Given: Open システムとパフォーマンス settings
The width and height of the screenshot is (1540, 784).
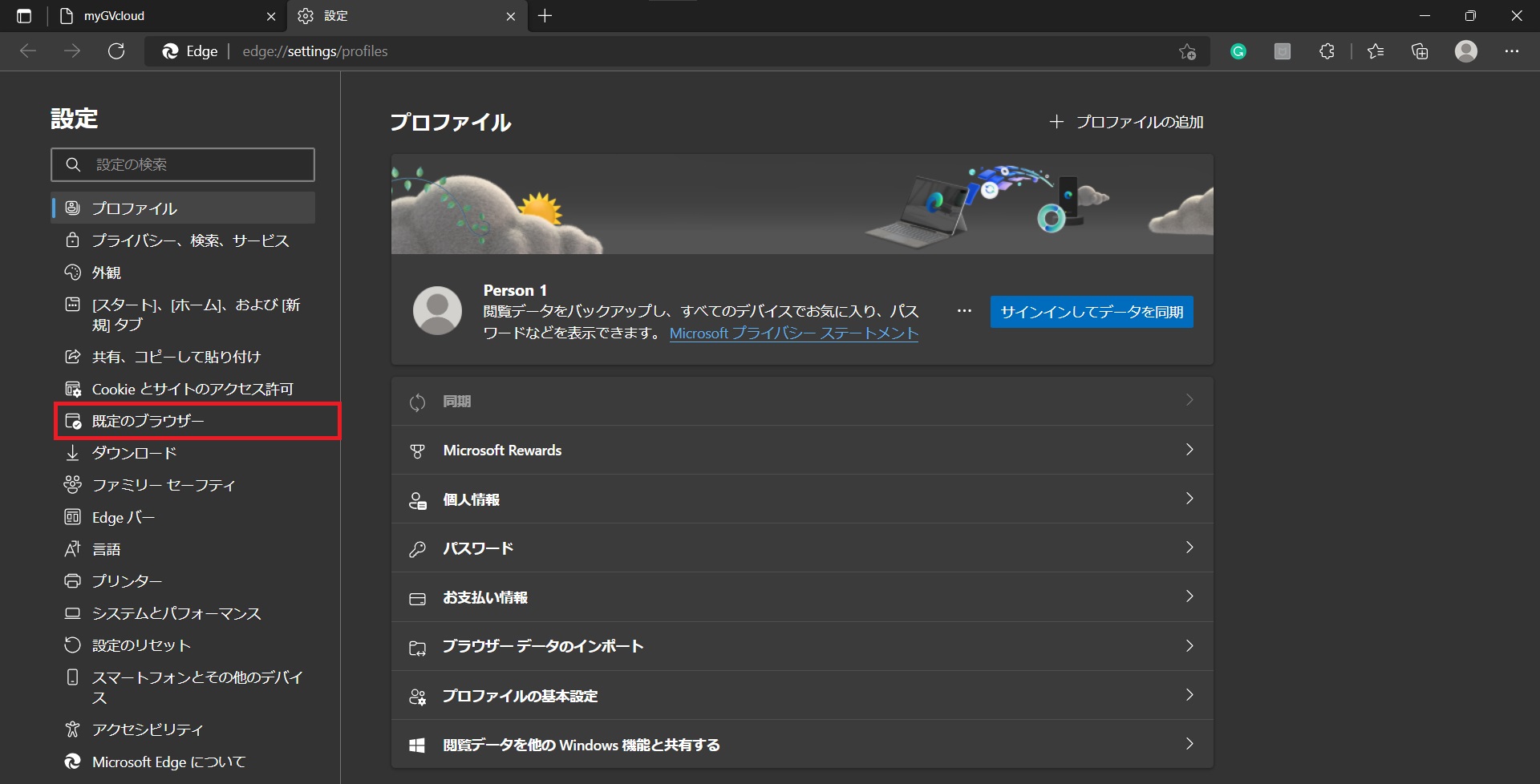Looking at the screenshot, I should (x=184, y=613).
